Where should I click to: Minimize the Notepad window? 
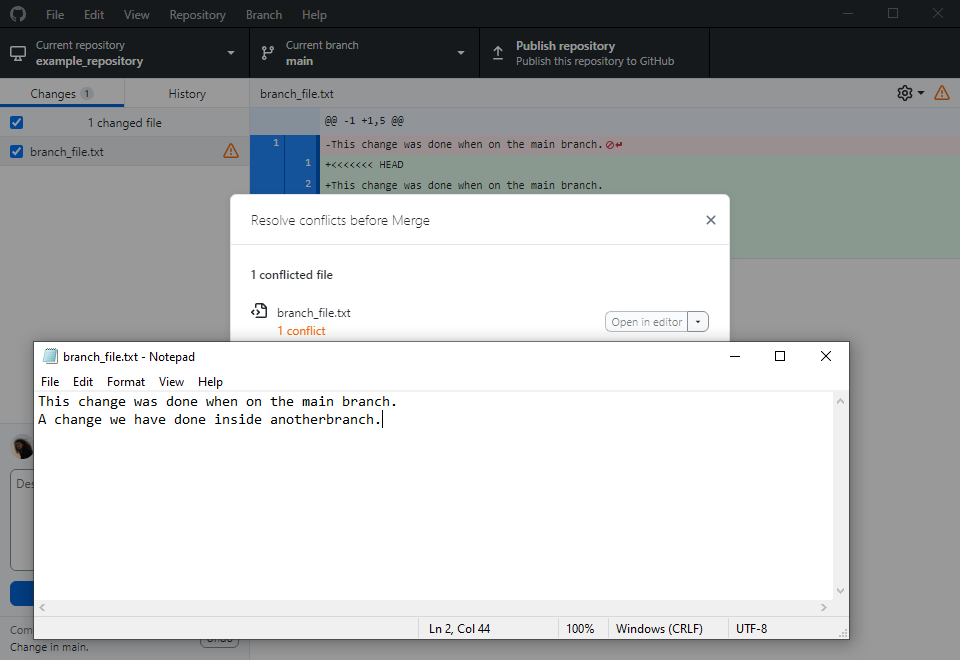tap(735, 356)
